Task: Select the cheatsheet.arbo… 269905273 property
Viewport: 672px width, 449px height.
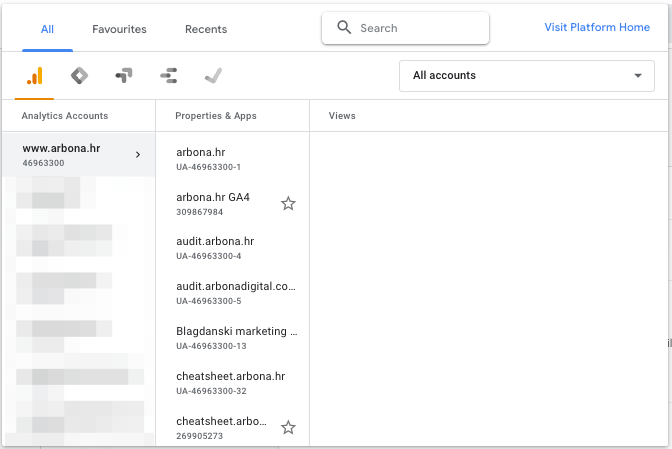Action: 232,426
